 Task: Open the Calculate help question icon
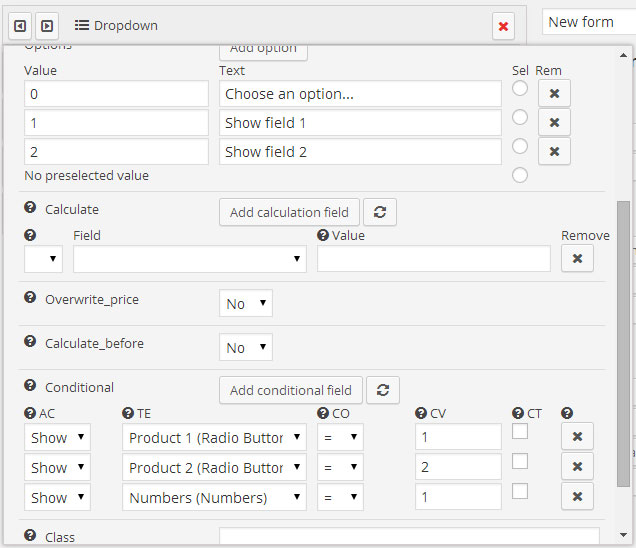(x=30, y=210)
